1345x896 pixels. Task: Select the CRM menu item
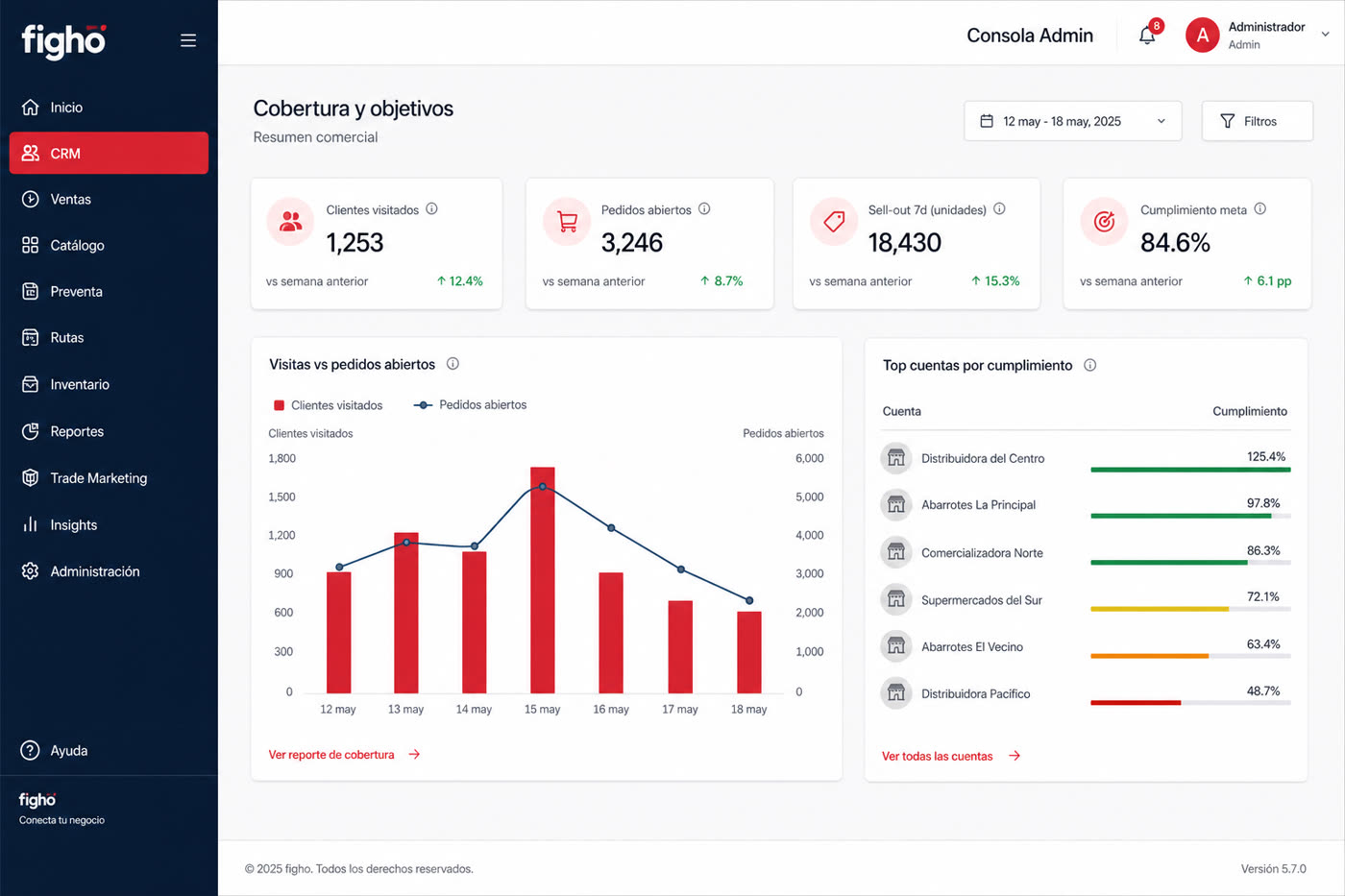(x=109, y=153)
